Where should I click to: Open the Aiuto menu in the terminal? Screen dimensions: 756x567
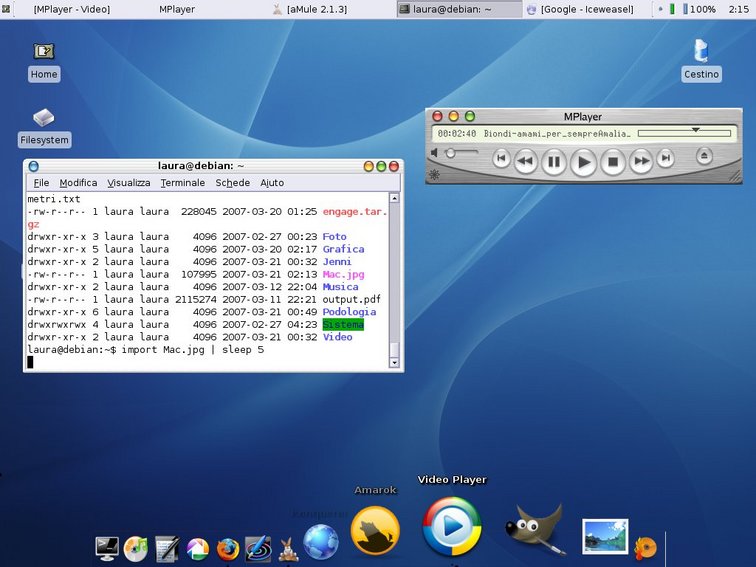tap(272, 183)
